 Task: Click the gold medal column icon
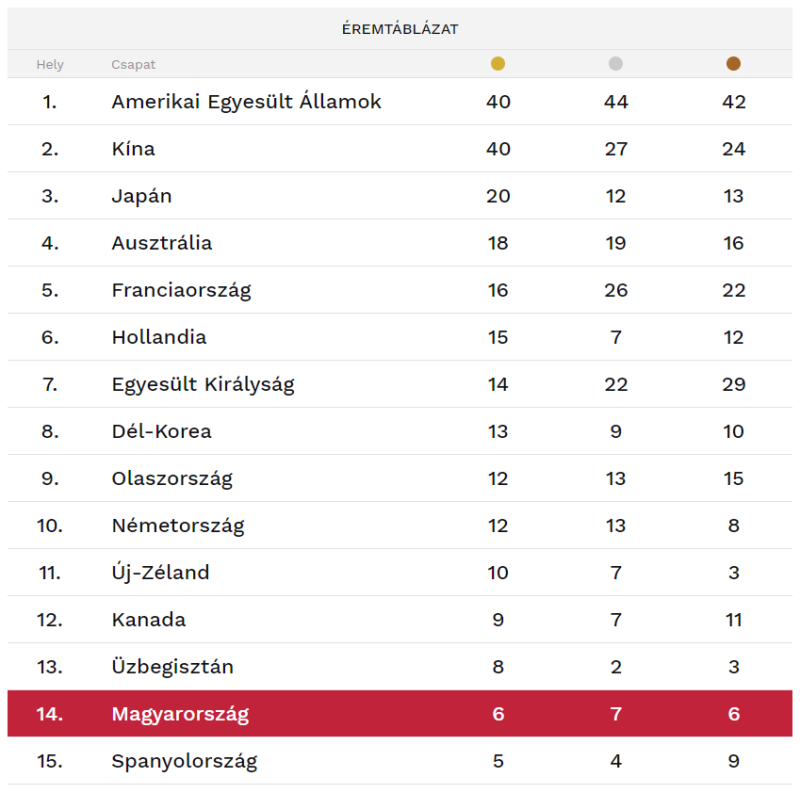pos(498,64)
